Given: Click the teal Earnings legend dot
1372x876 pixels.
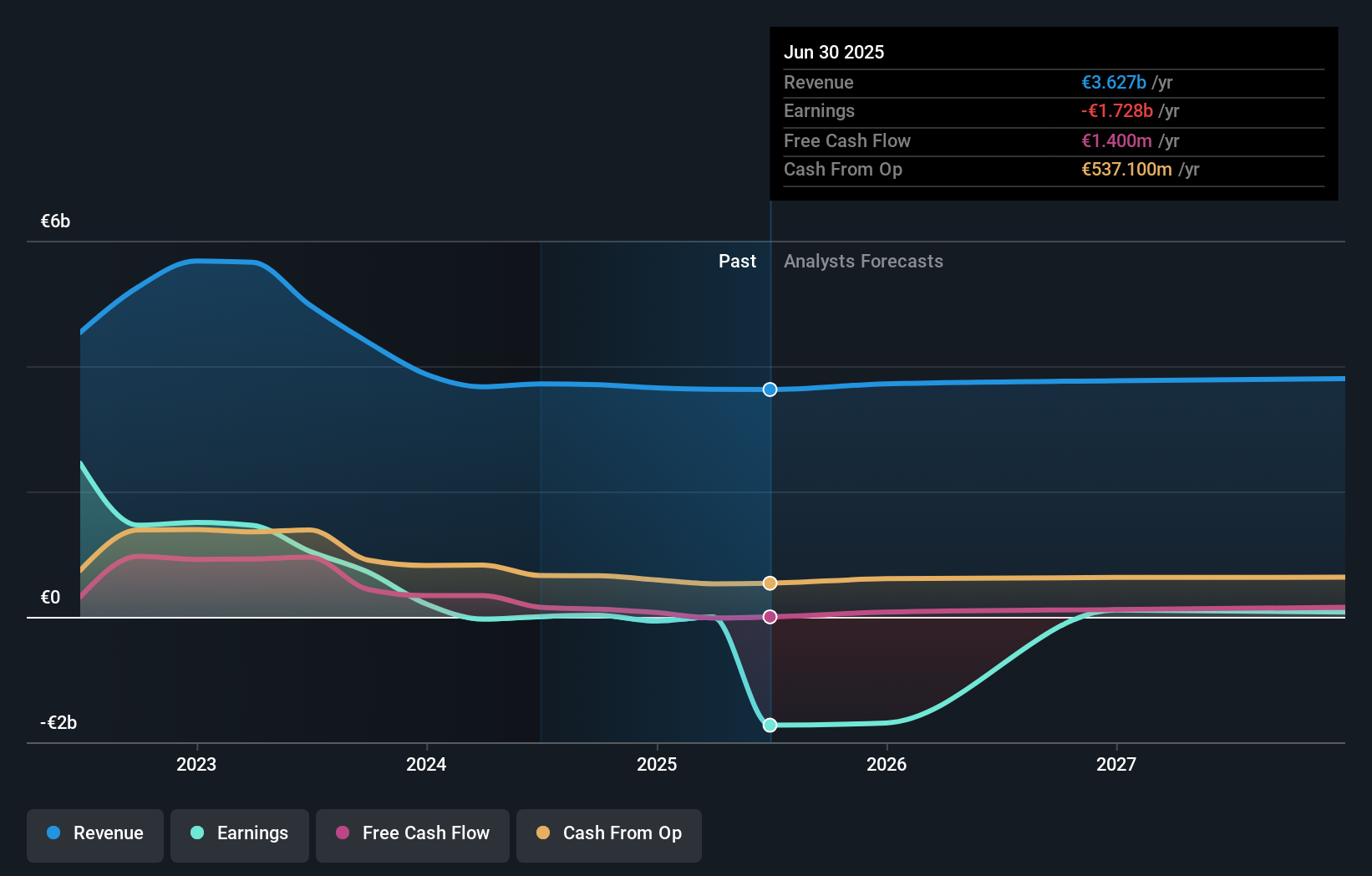Looking at the screenshot, I should coord(196,833).
